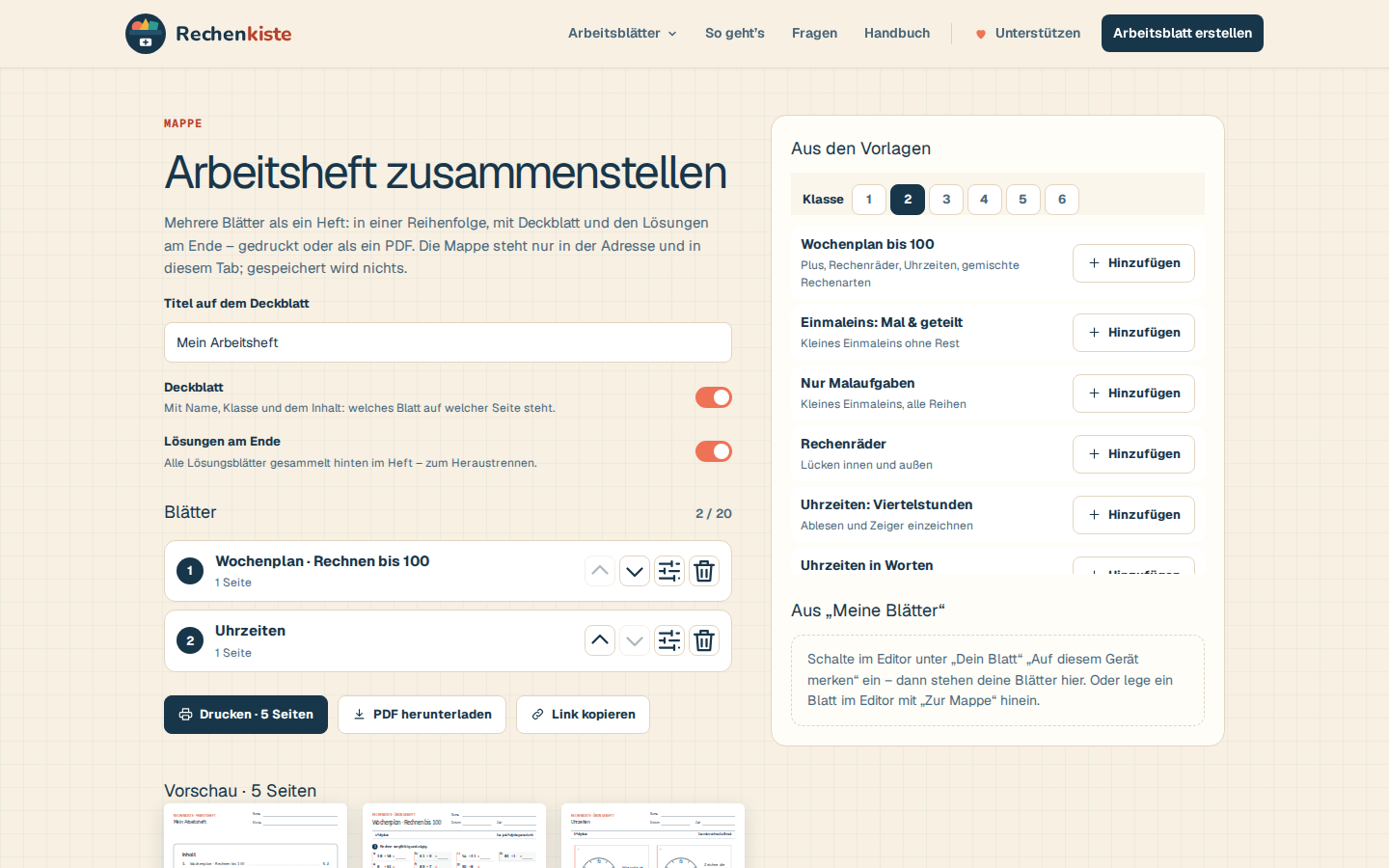The width and height of the screenshot is (1389, 868).
Task: Click the Wochenplan · Rechnen bis 100 title
Action: (x=322, y=561)
